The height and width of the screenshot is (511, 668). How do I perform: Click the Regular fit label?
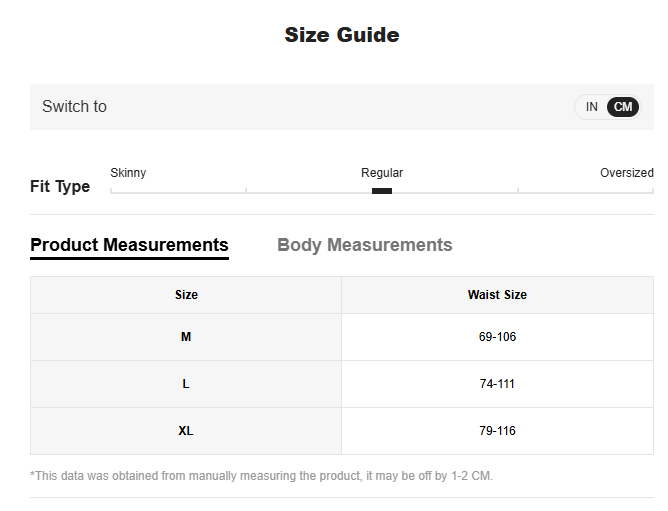tap(382, 173)
